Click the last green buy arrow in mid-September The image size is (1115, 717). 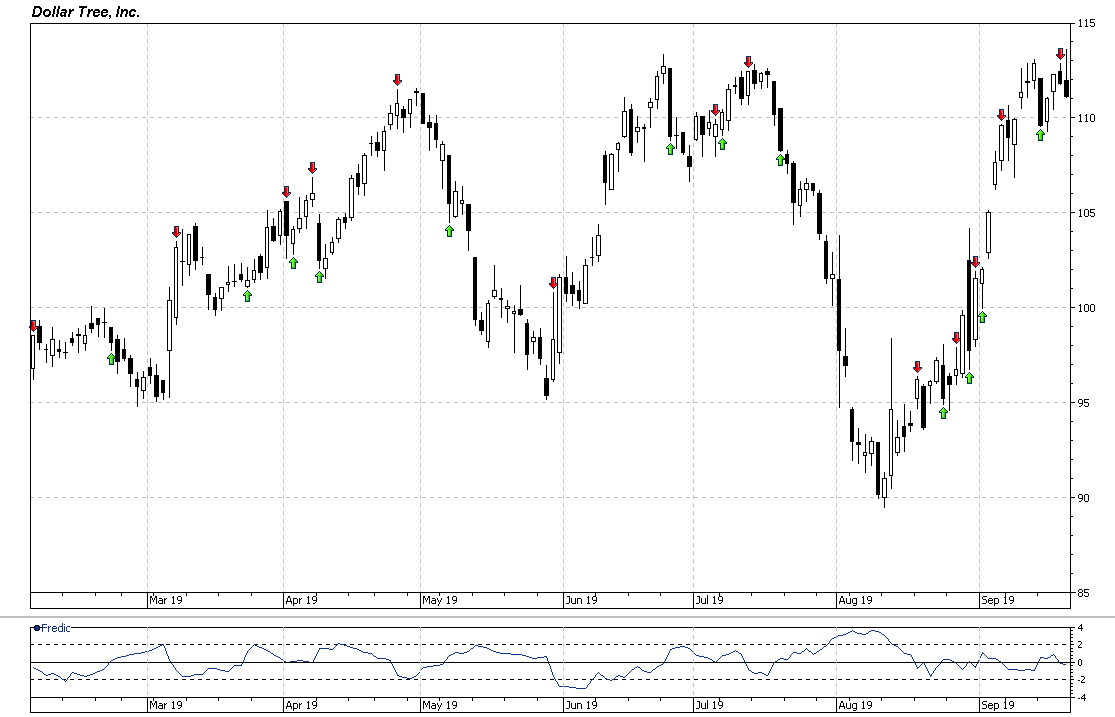point(1040,134)
